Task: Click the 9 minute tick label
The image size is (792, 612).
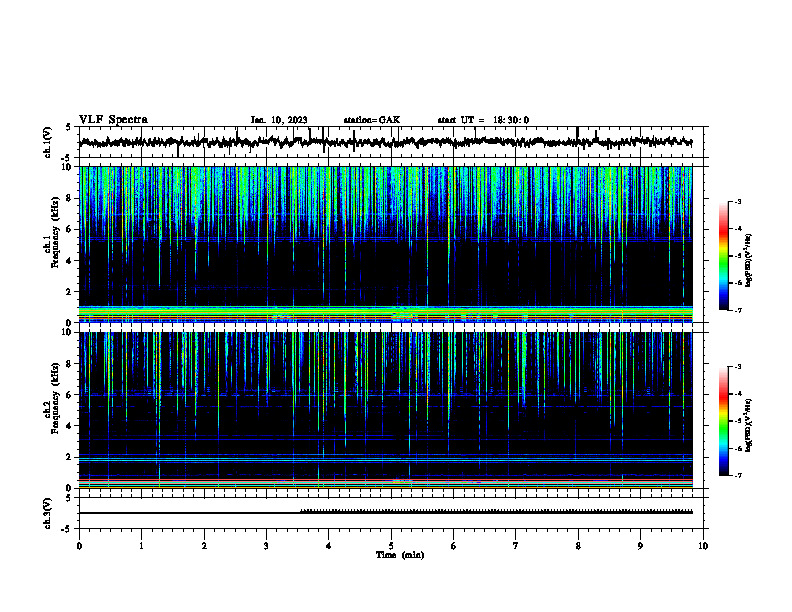Action: 640,546
